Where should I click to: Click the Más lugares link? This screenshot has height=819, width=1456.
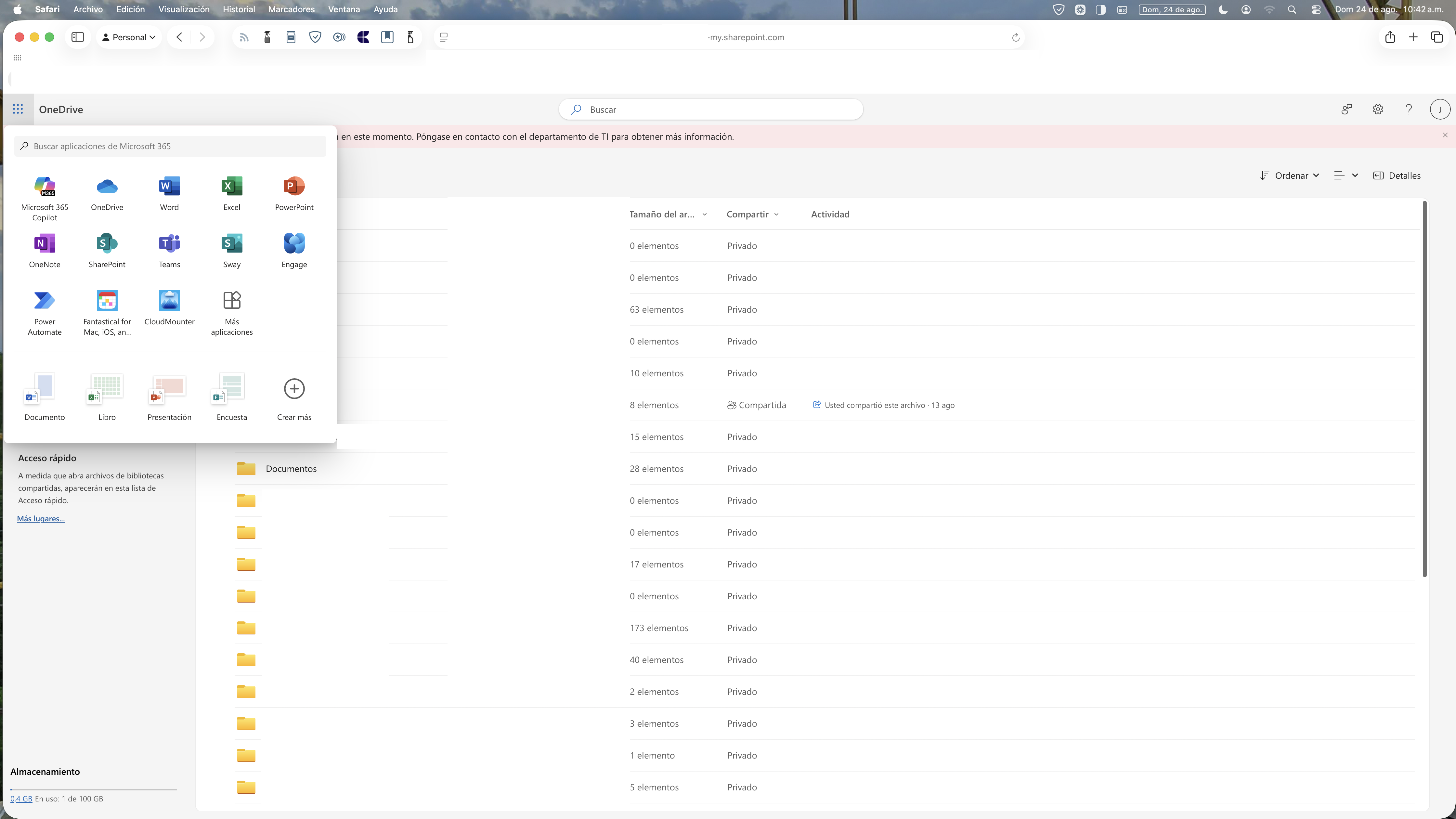click(41, 518)
